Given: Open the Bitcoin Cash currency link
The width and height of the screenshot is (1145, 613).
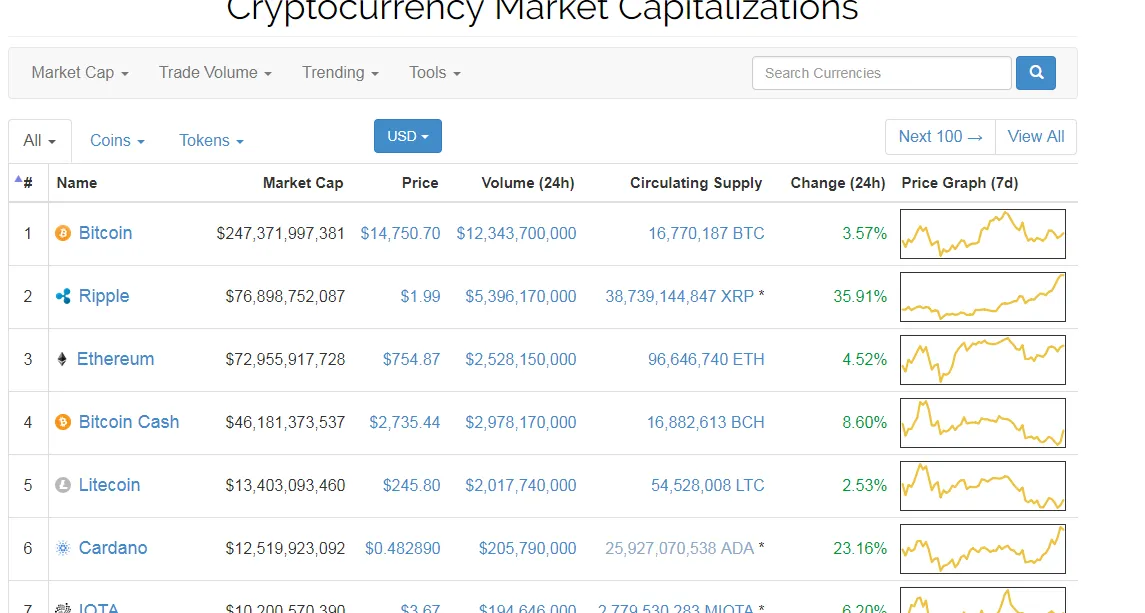Looking at the screenshot, I should [129, 422].
